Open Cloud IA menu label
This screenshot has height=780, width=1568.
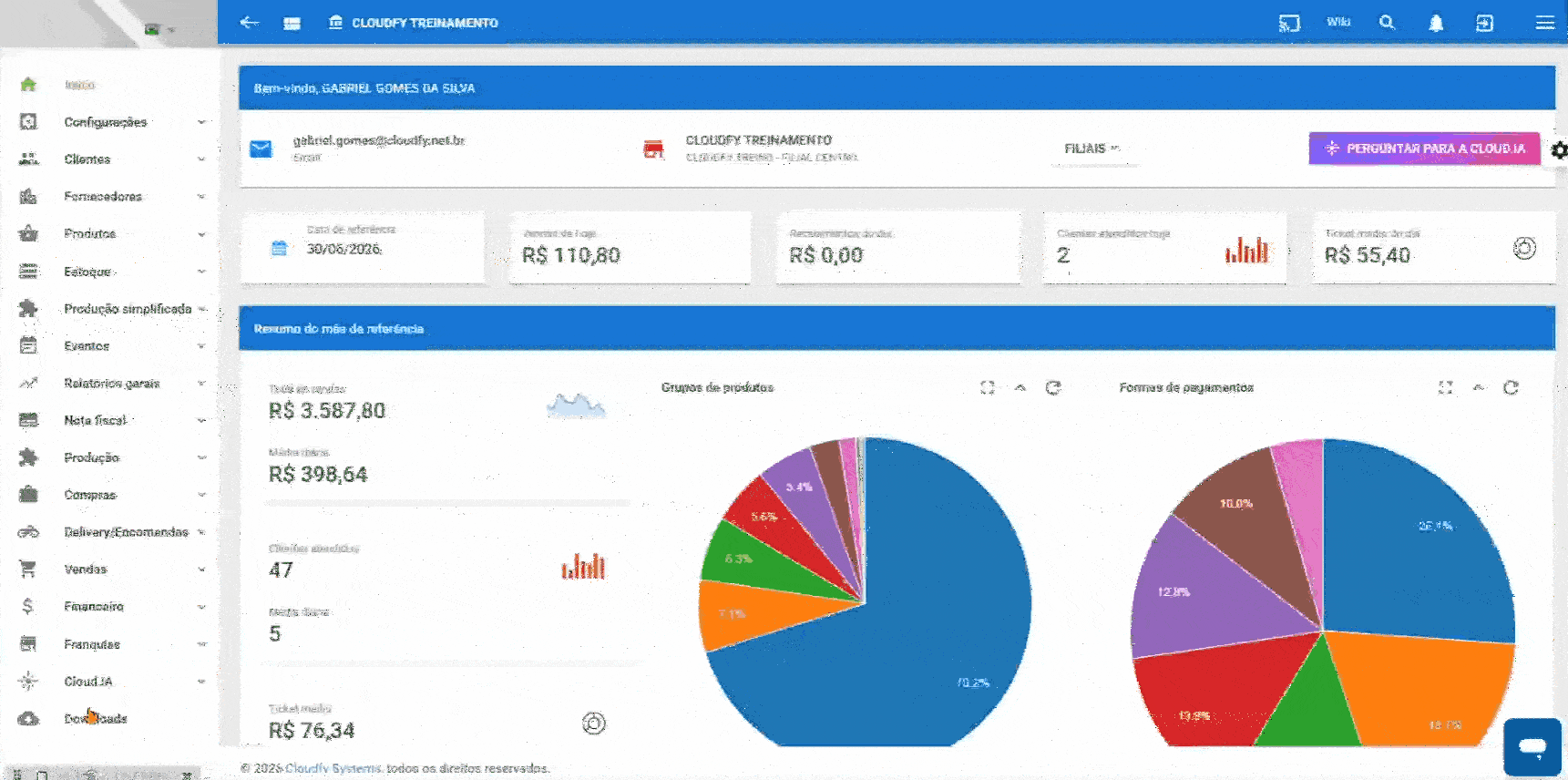[x=88, y=682]
